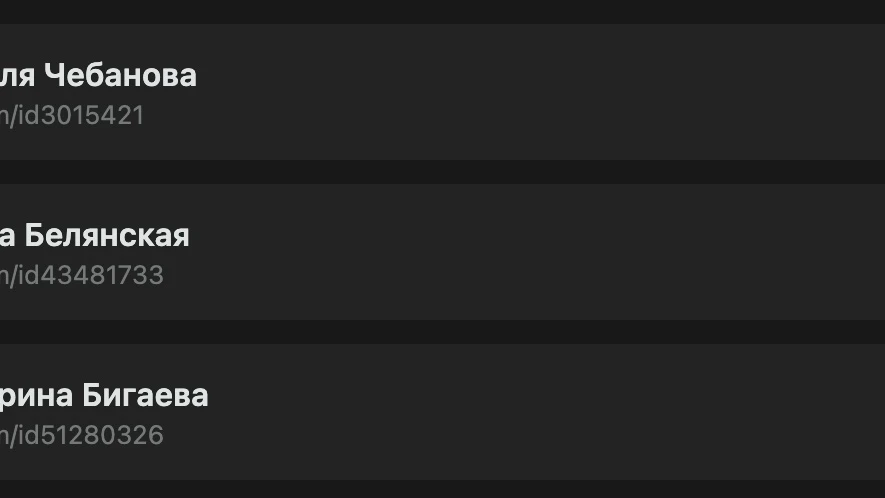Select the Чебанова list row
The height and width of the screenshot is (498, 885).
pos(442,92)
